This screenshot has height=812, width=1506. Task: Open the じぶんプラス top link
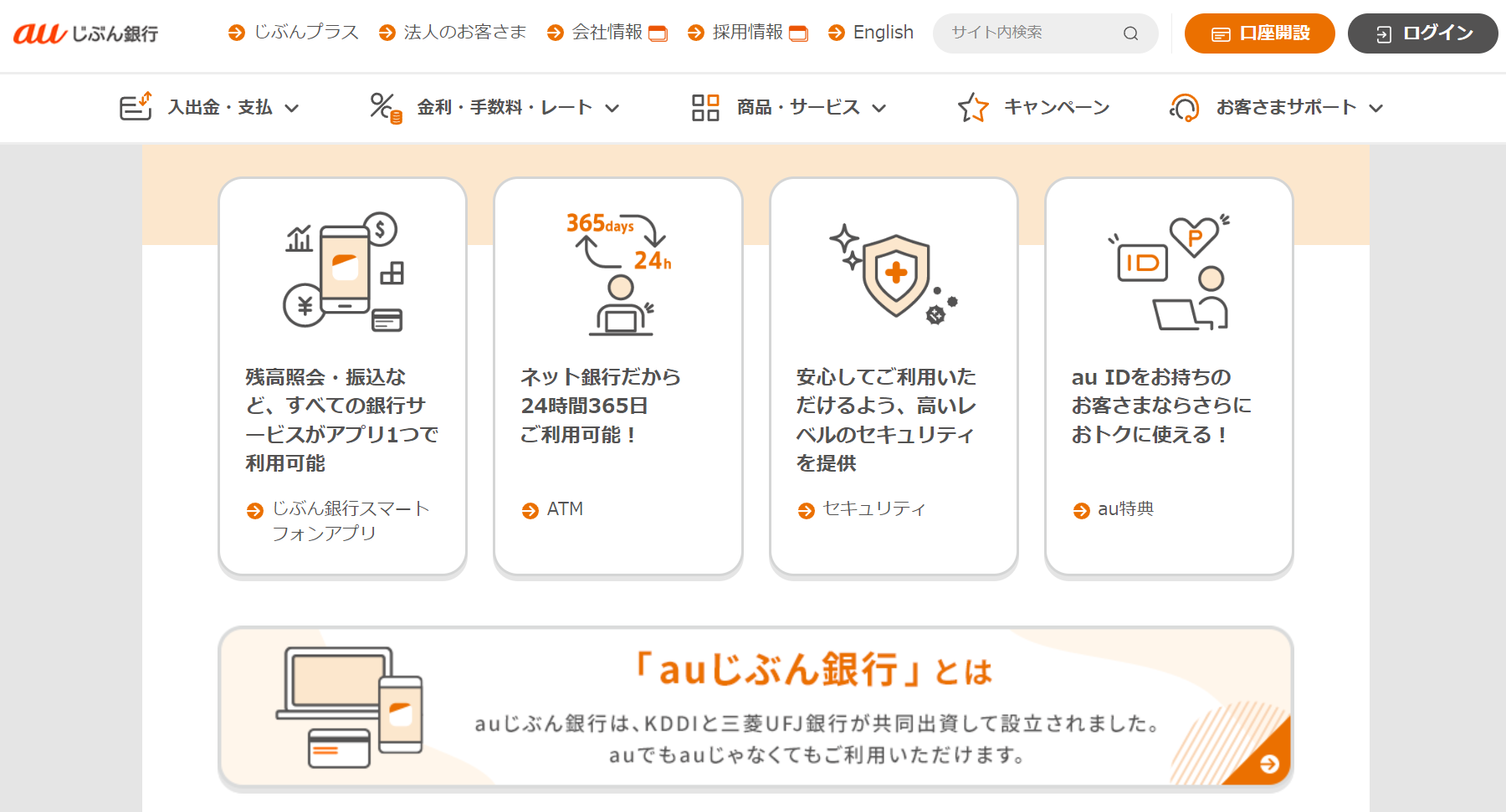(x=305, y=33)
